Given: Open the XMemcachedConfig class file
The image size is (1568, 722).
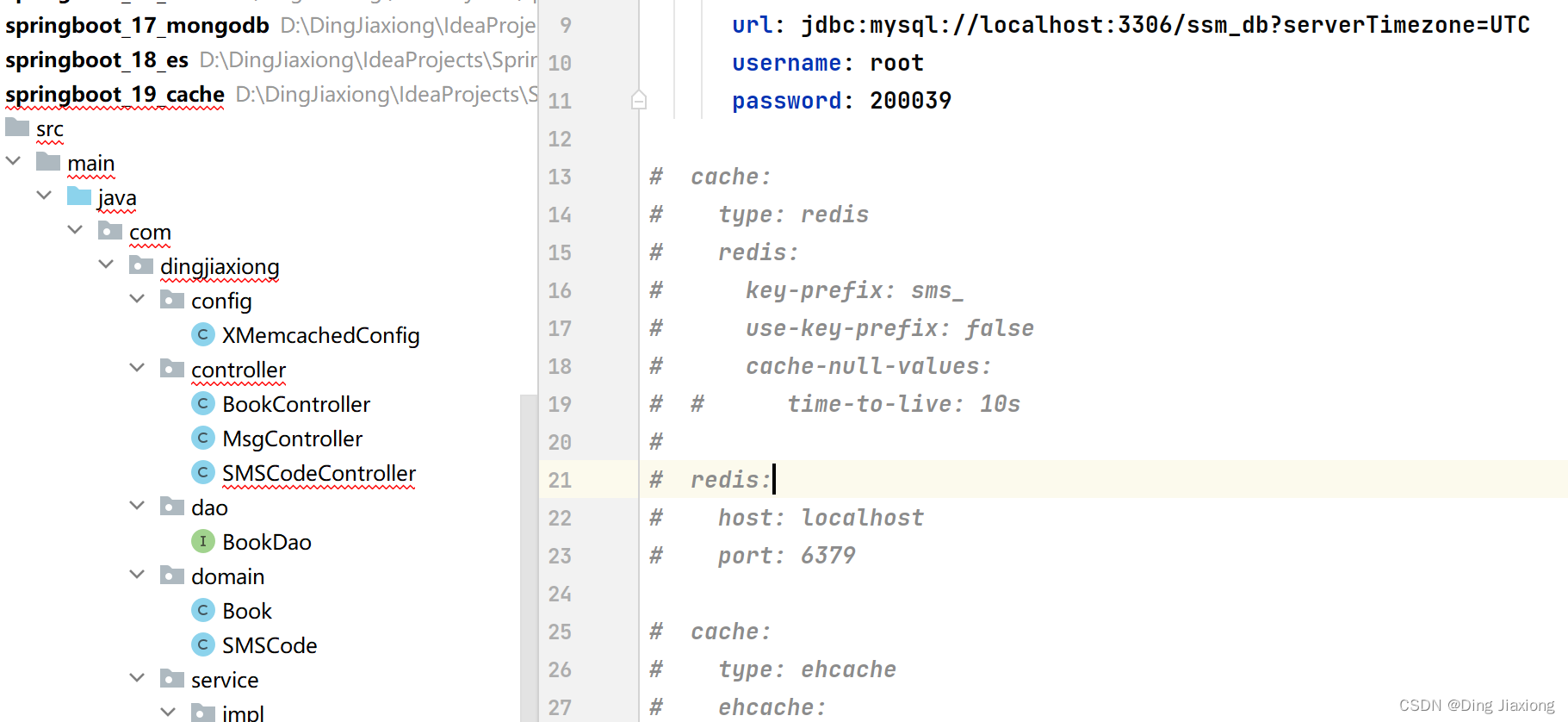Looking at the screenshot, I should click(320, 335).
